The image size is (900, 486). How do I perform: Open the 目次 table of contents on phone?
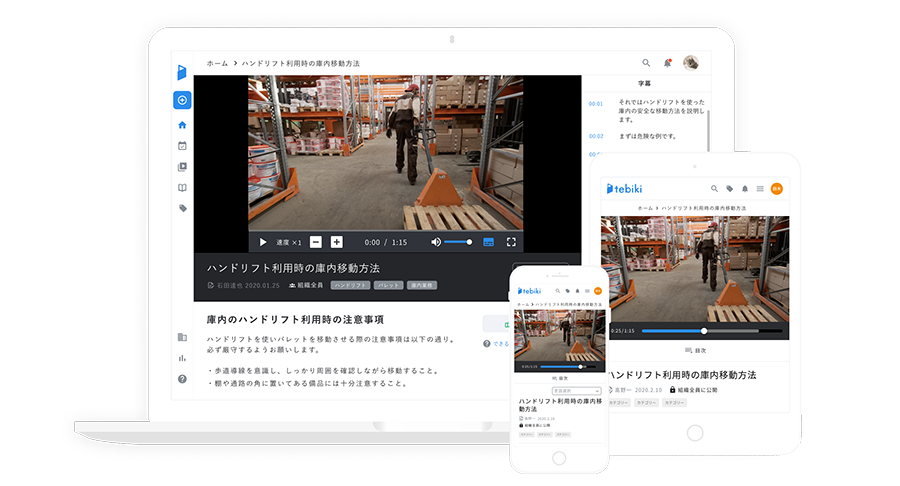point(560,379)
